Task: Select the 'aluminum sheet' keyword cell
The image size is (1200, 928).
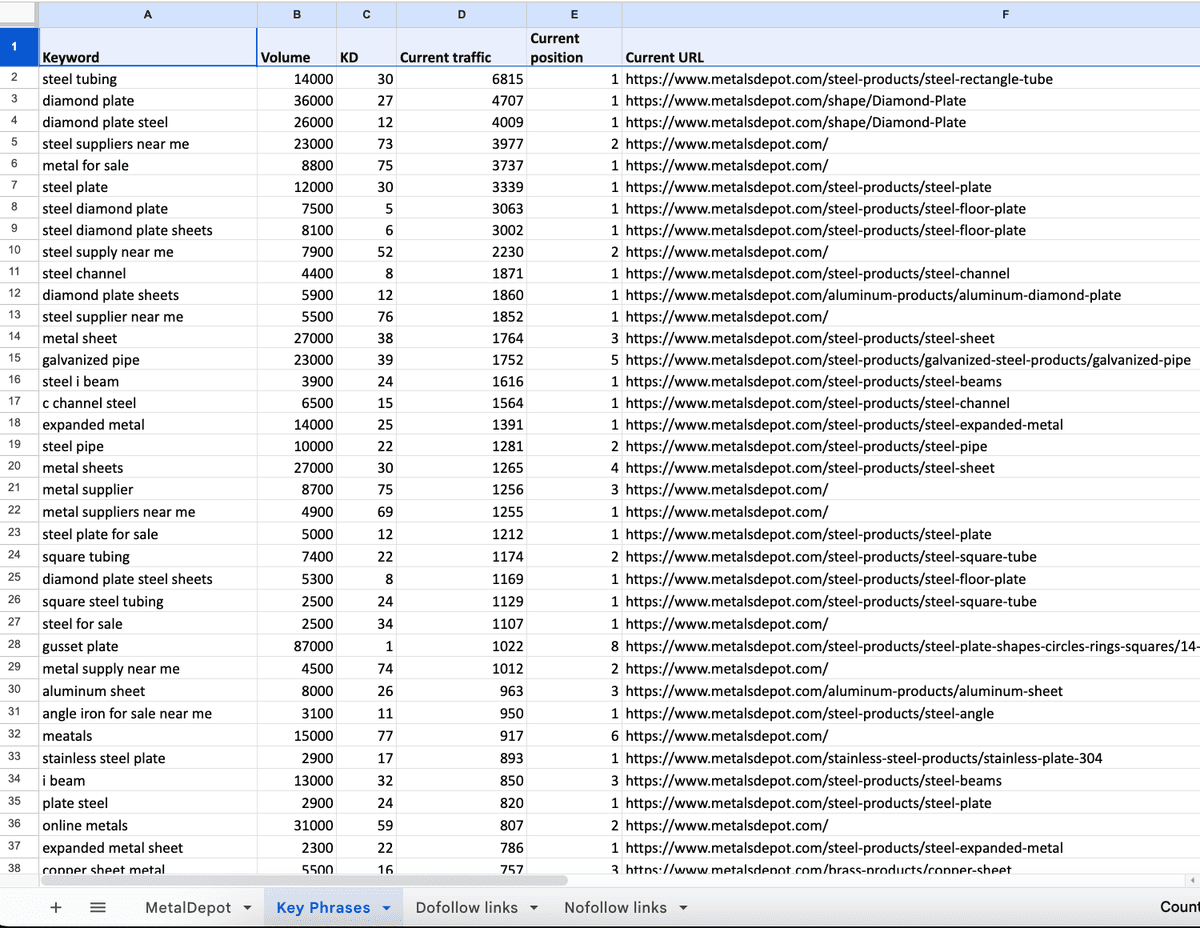Action: point(148,691)
